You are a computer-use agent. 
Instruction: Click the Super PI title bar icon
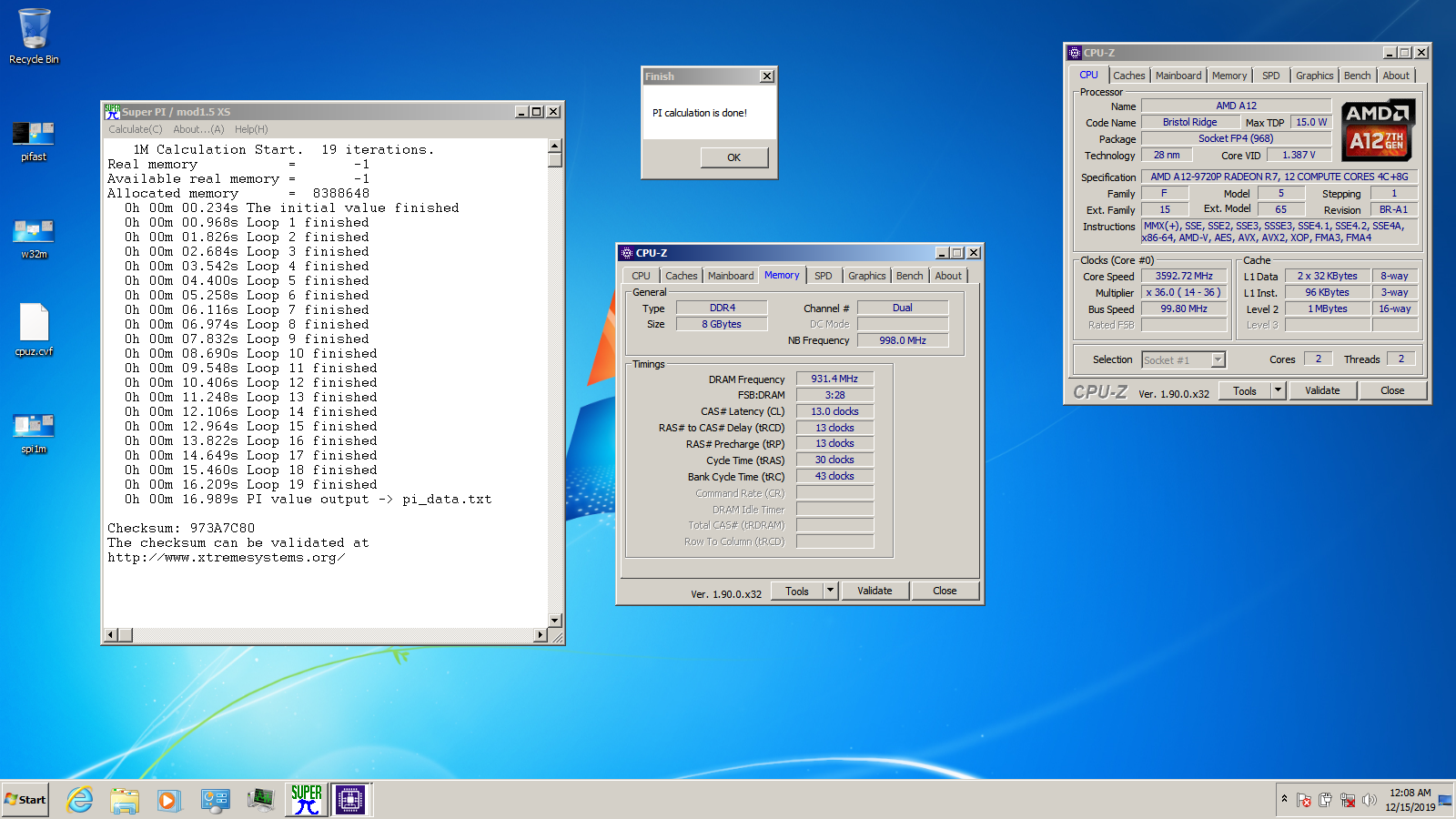point(112,112)
